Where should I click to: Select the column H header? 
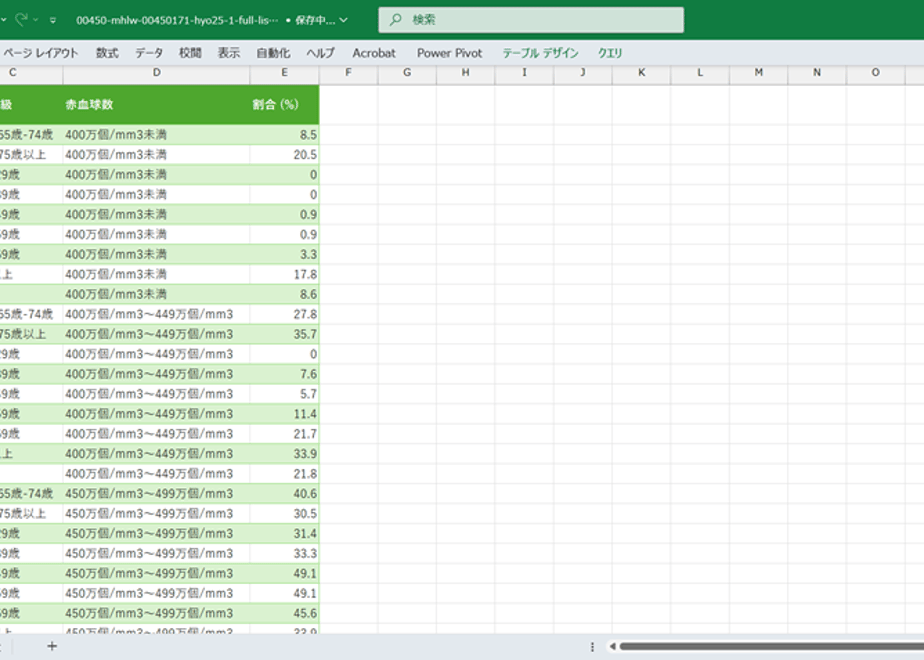(x=466, y=72)
